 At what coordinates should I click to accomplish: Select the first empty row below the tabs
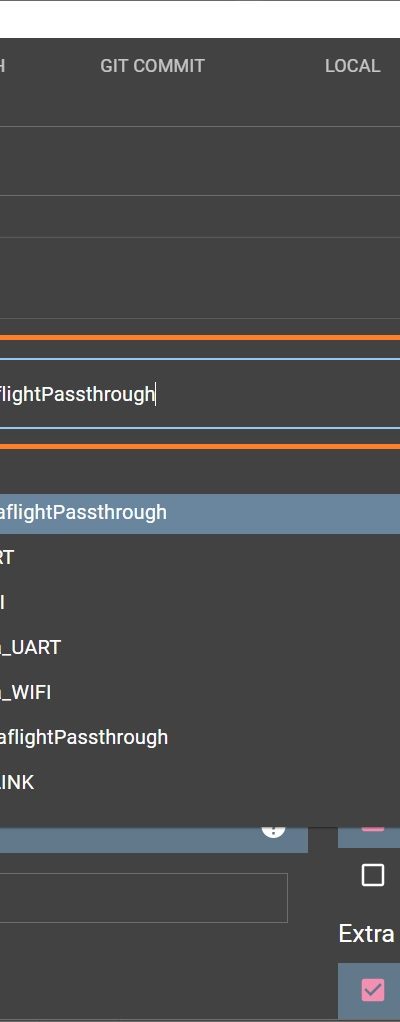coord(200,161)
